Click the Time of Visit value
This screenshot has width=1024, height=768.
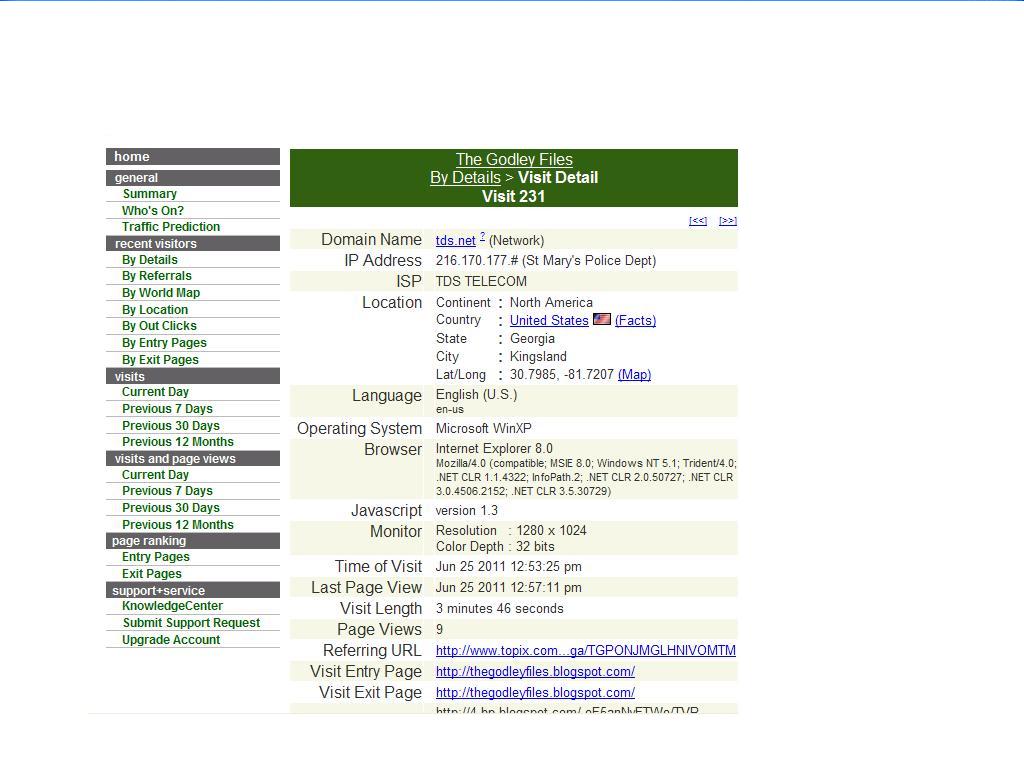coord(509,567)
